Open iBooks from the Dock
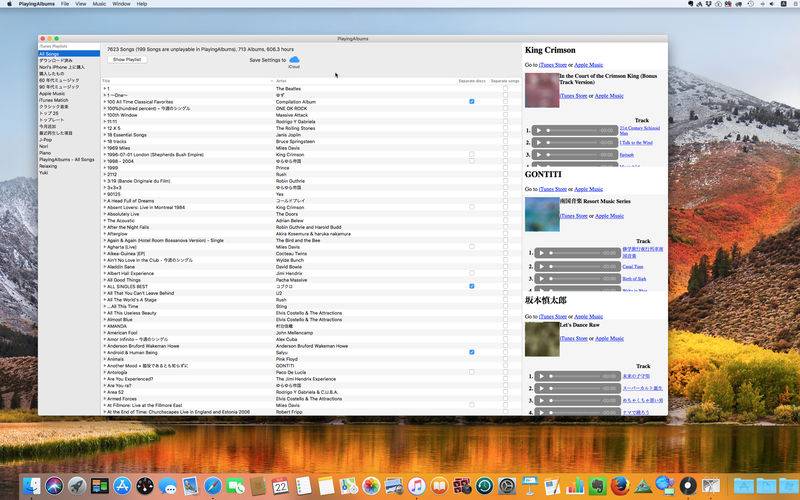Image resolution: width=800 pixels, height=500 pixels. tap(439, 486)
